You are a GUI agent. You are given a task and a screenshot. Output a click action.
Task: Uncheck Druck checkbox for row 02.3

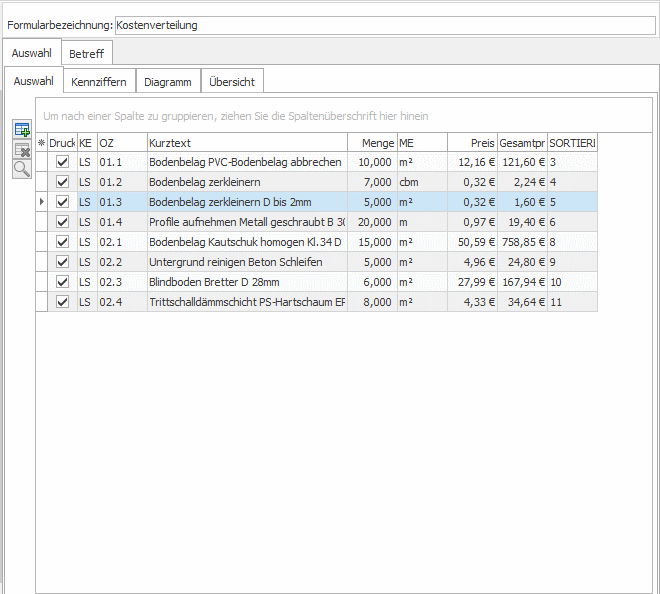coord(62,282)
